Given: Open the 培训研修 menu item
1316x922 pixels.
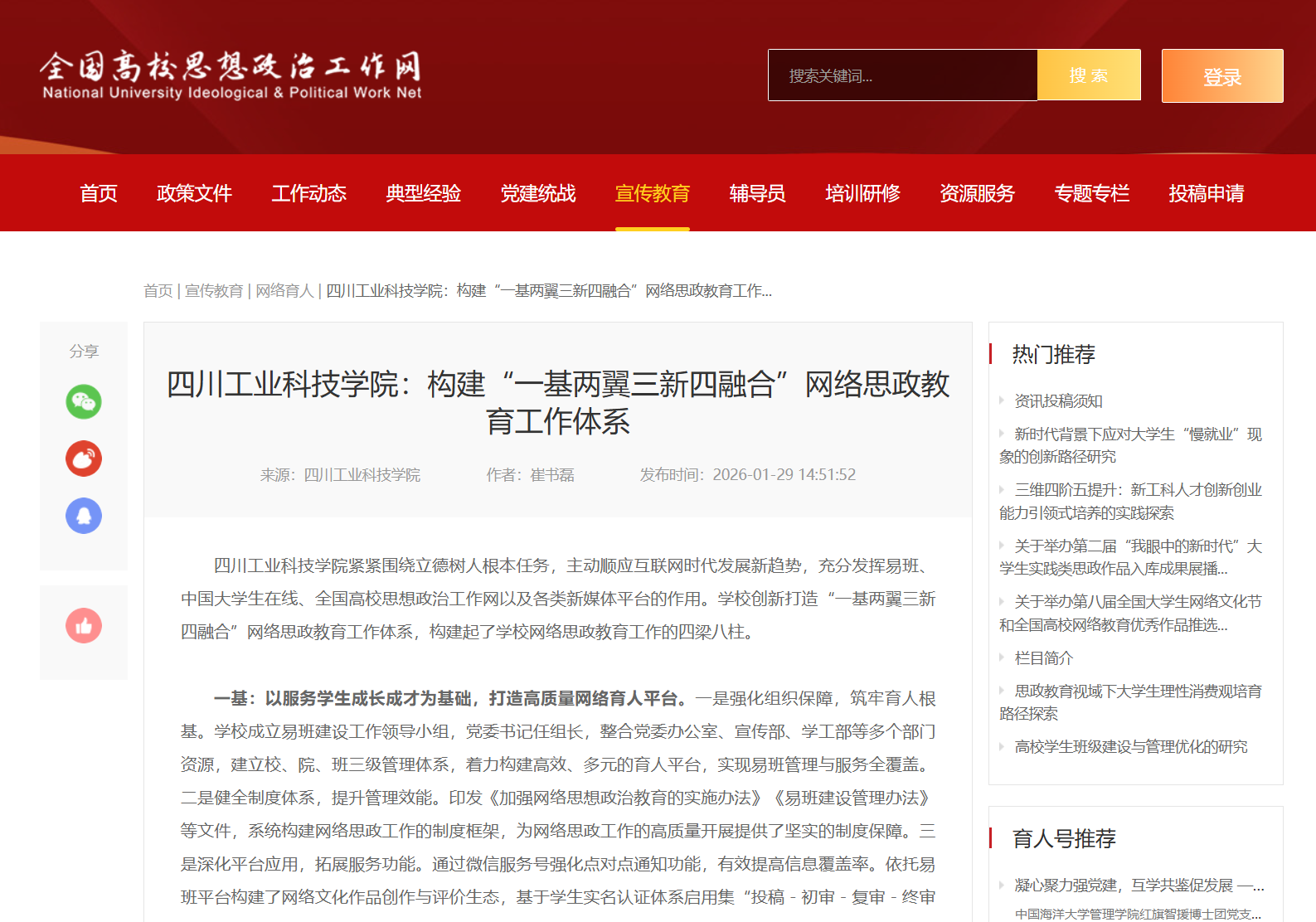Looking at the screenshot, I should 862,193.
